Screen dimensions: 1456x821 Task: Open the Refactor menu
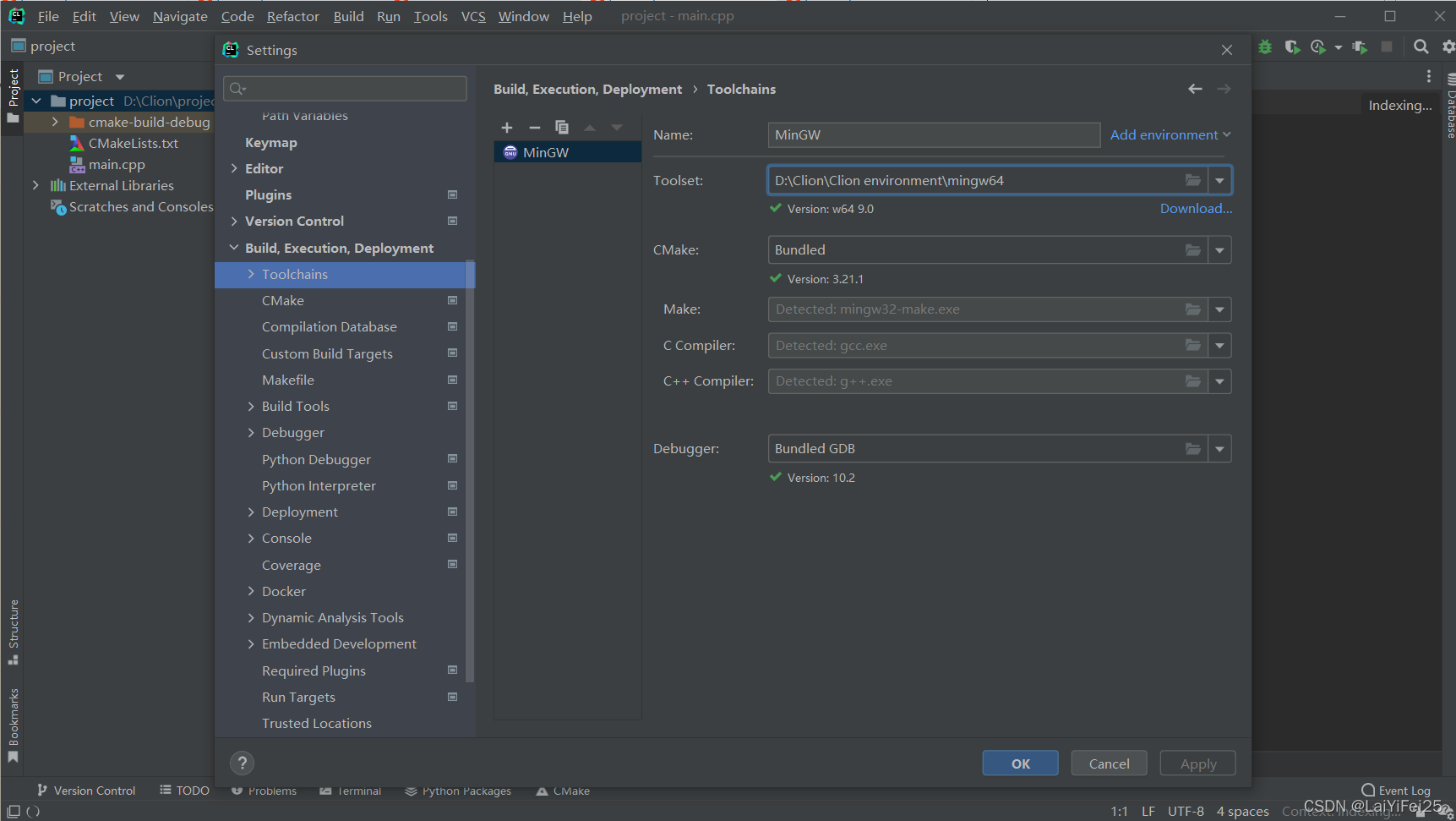pyautogui.click(x=292, y=17)
